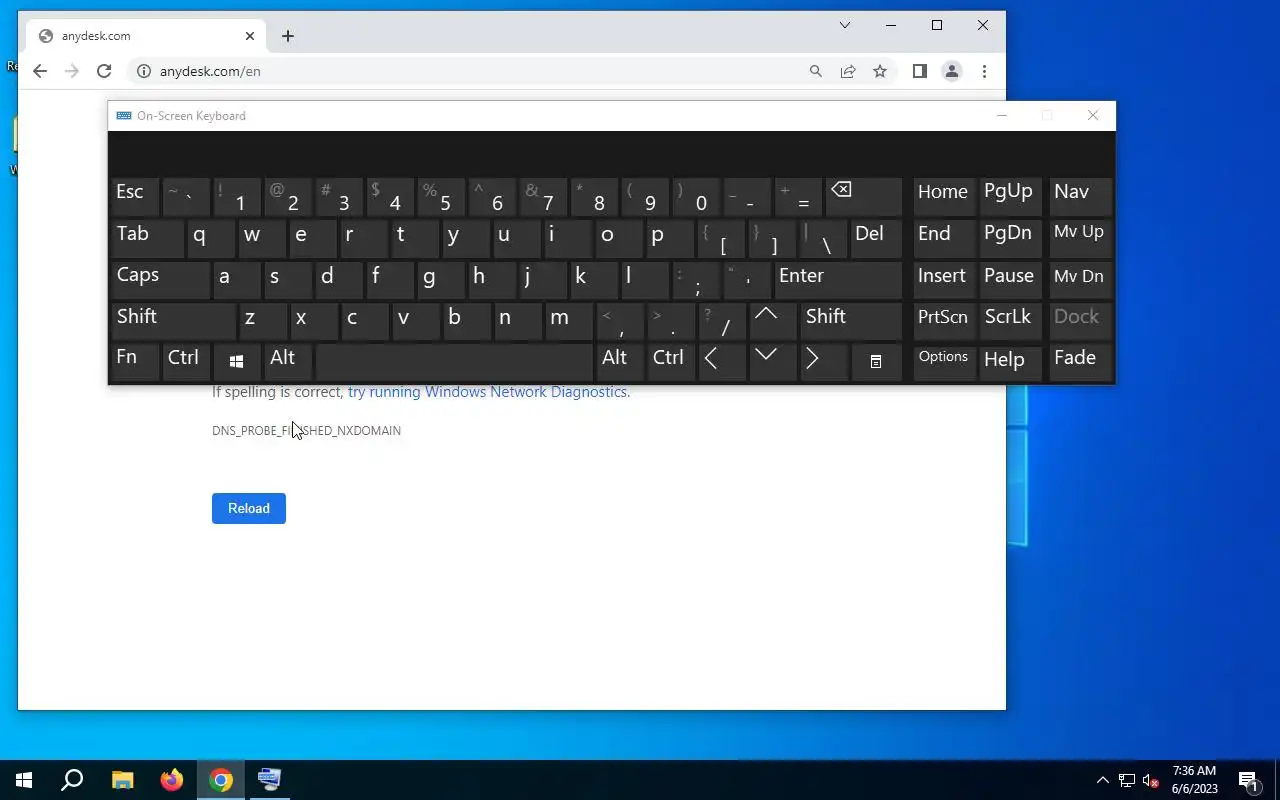Screen dimensions: 1280x800
Task: Click the On-Screen Keyboard taskbar icon
Action: pos(270,780)
